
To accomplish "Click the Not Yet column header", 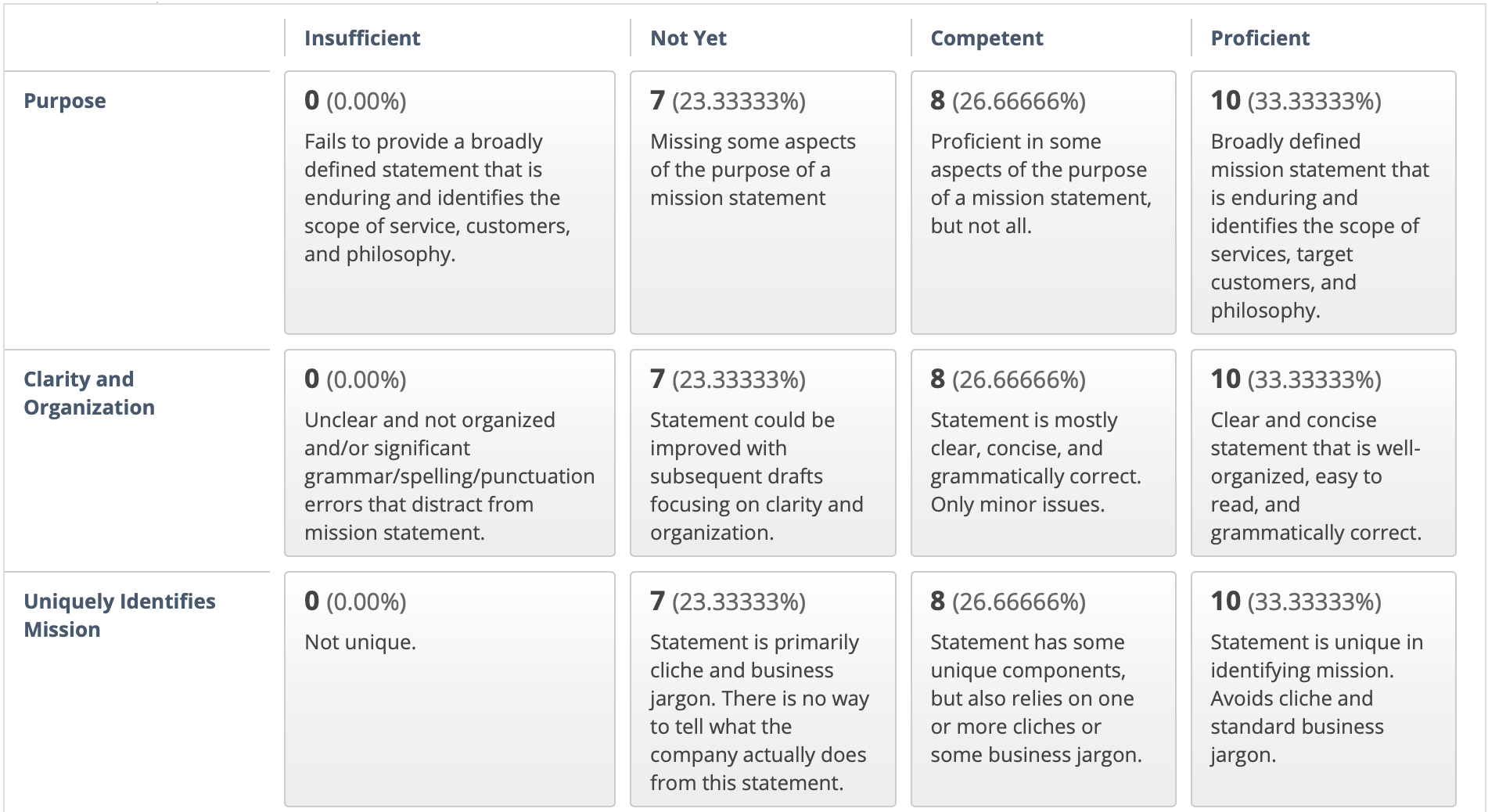I will pyautogui.click(x=688, y=38).
